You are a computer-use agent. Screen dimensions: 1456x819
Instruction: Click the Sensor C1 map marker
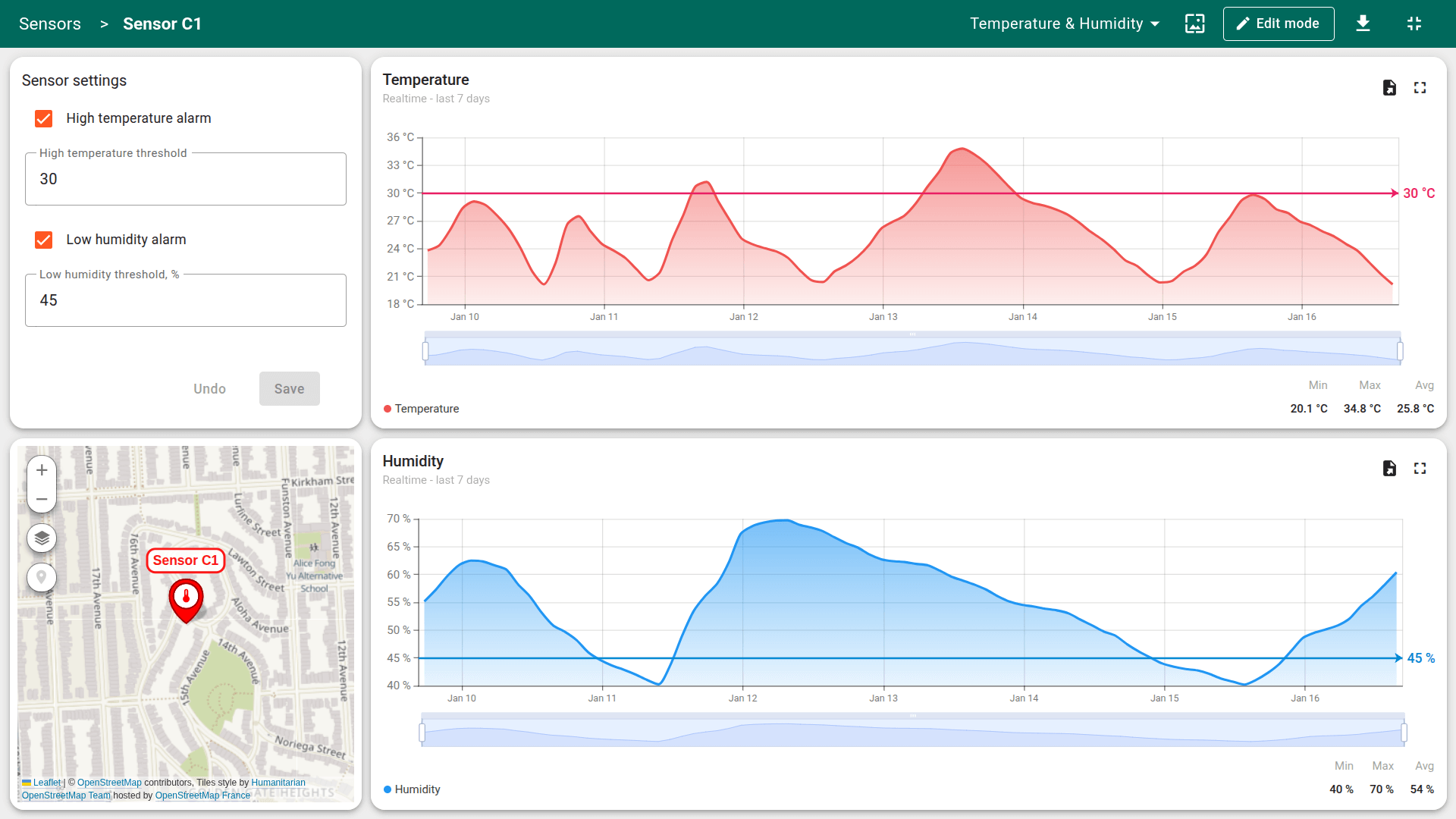[x=186, y=599]
